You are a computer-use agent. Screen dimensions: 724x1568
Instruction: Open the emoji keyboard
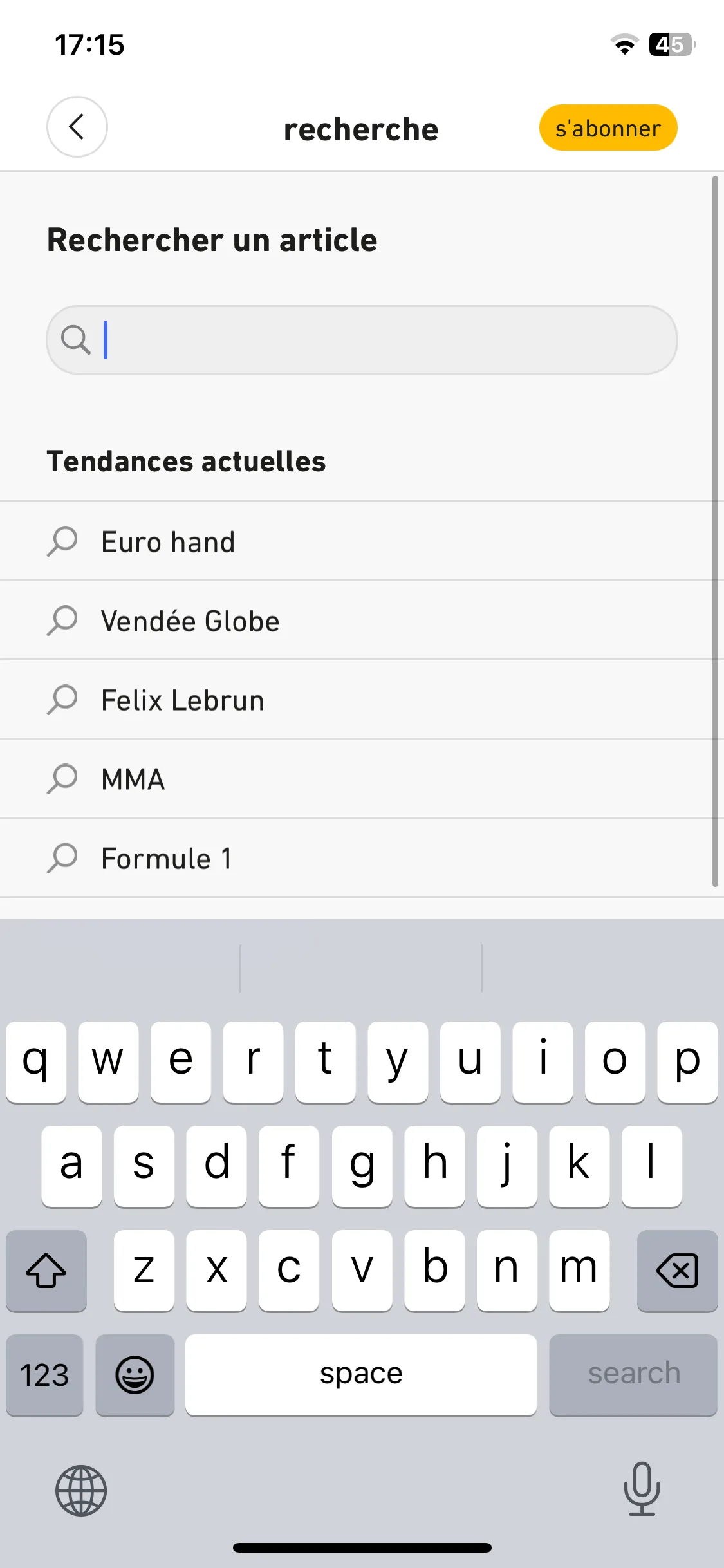coord(135,1375)
